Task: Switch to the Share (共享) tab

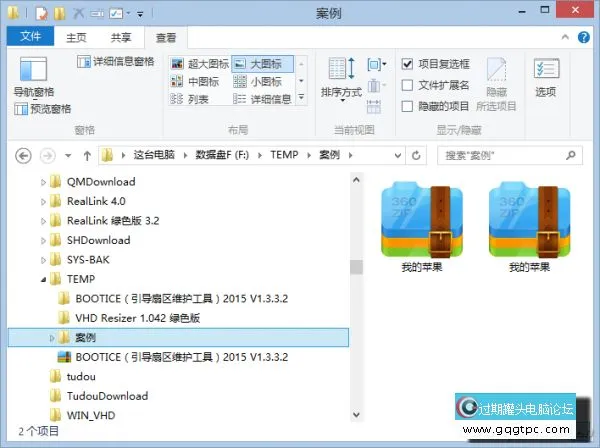Action: (x=121, y=37)
